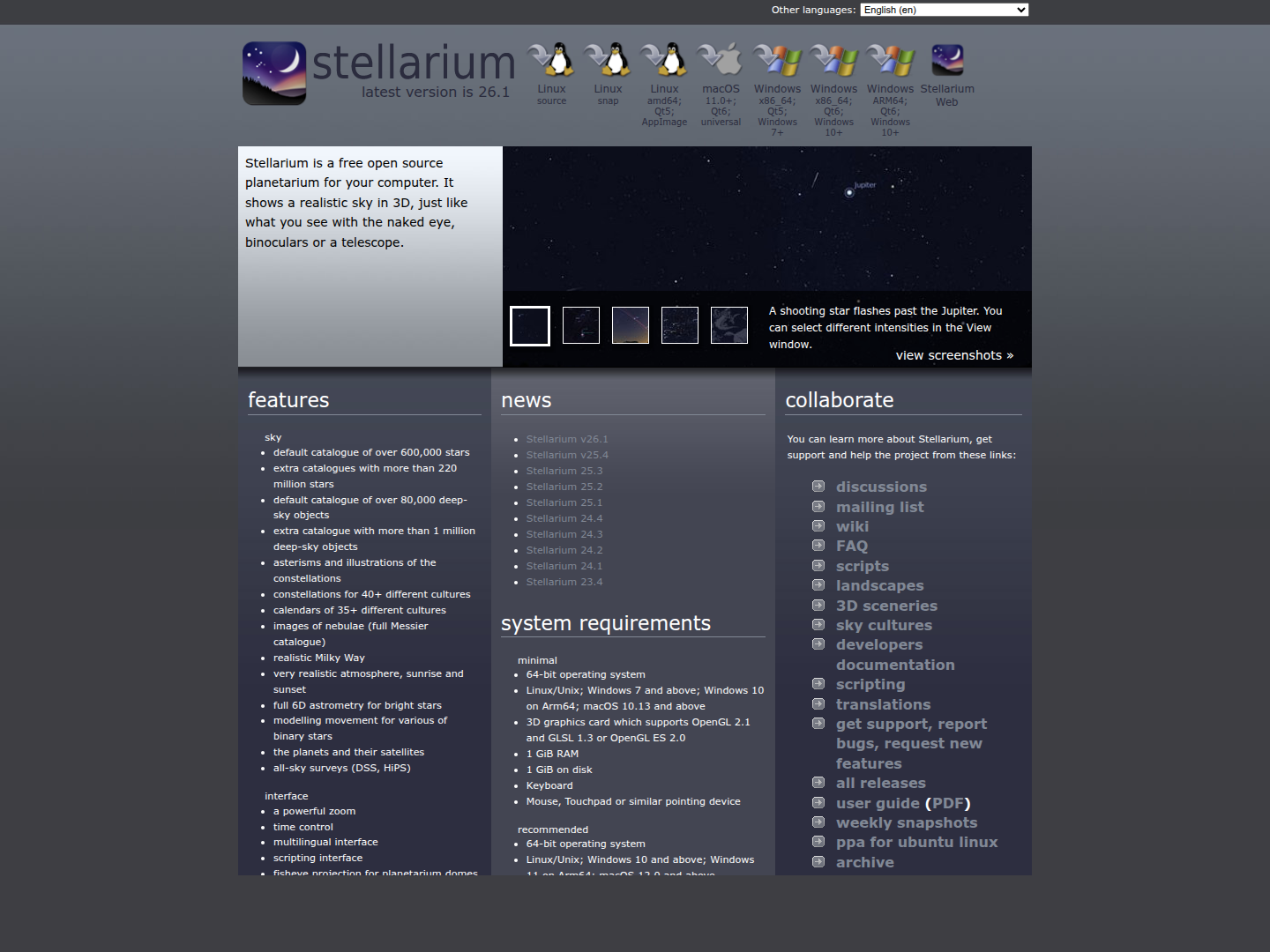Select the fifth screenshot thumbnail
Viewport: 1270px width, 952px height.
pos(729,325)
